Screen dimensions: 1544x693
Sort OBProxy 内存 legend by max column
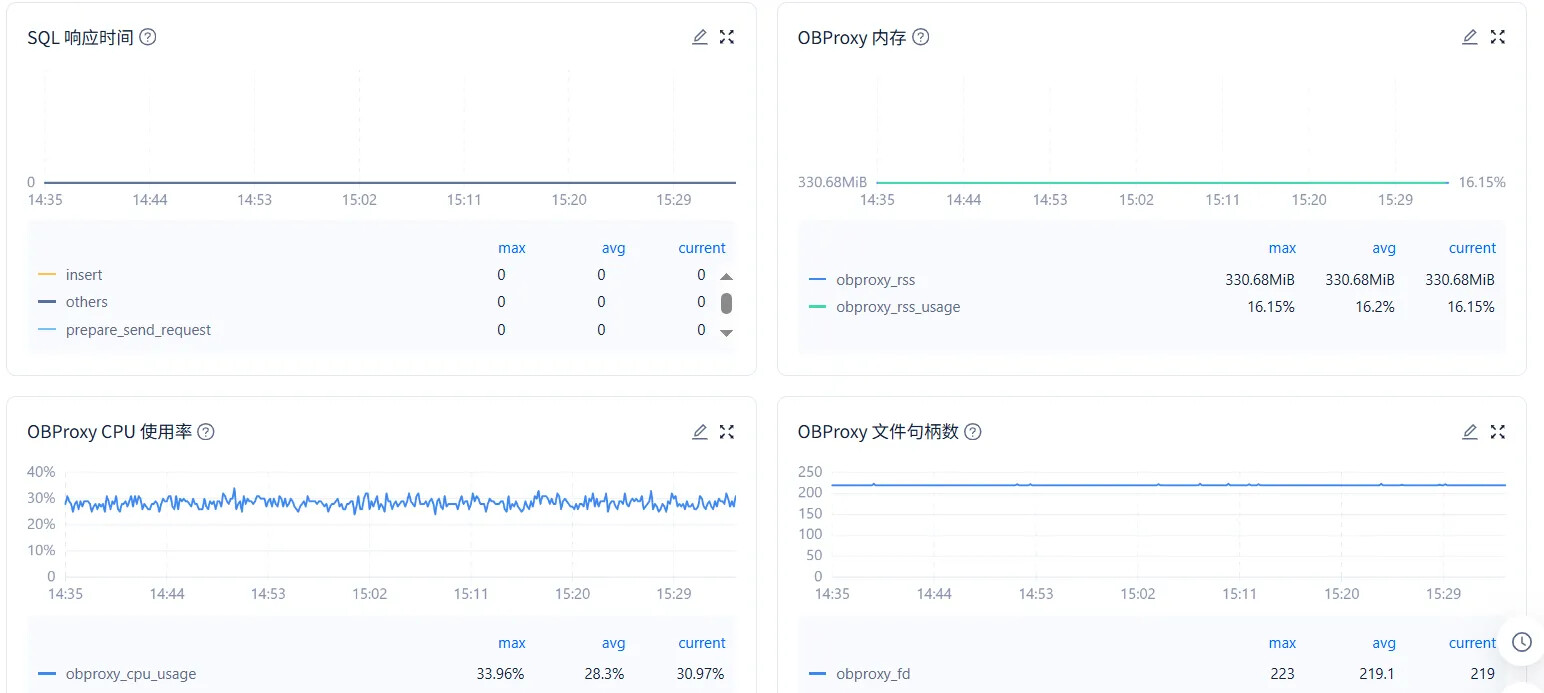1281,248
